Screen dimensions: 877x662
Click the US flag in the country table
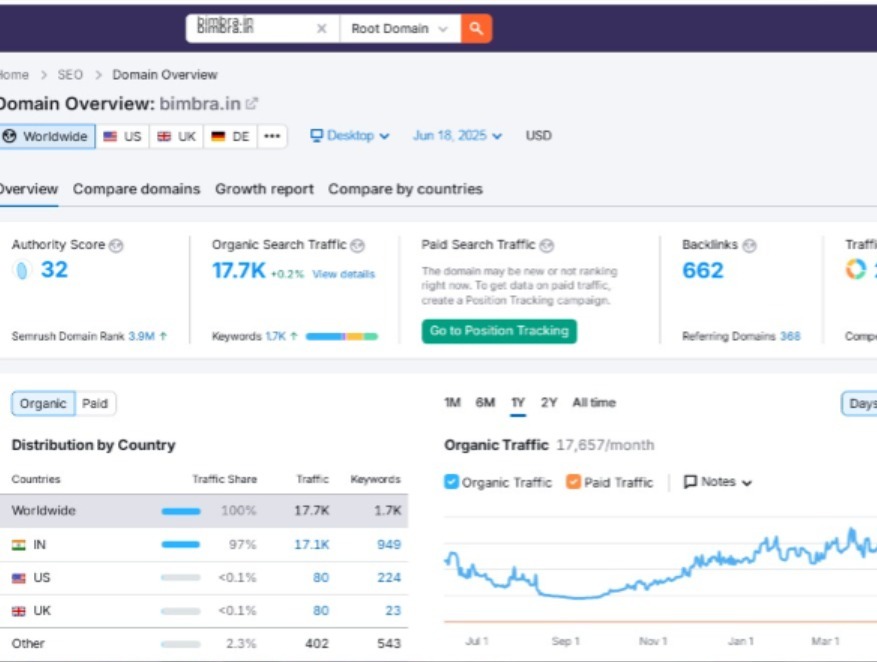point(18,578)
